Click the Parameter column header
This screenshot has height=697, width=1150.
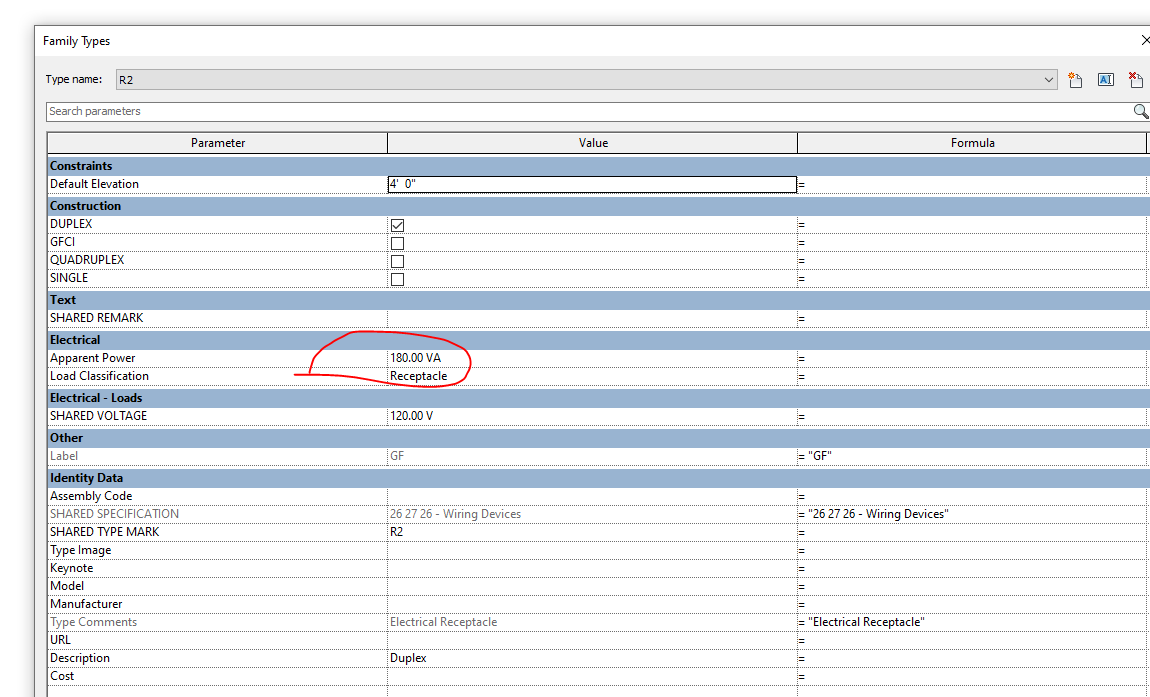click(217, 142)
